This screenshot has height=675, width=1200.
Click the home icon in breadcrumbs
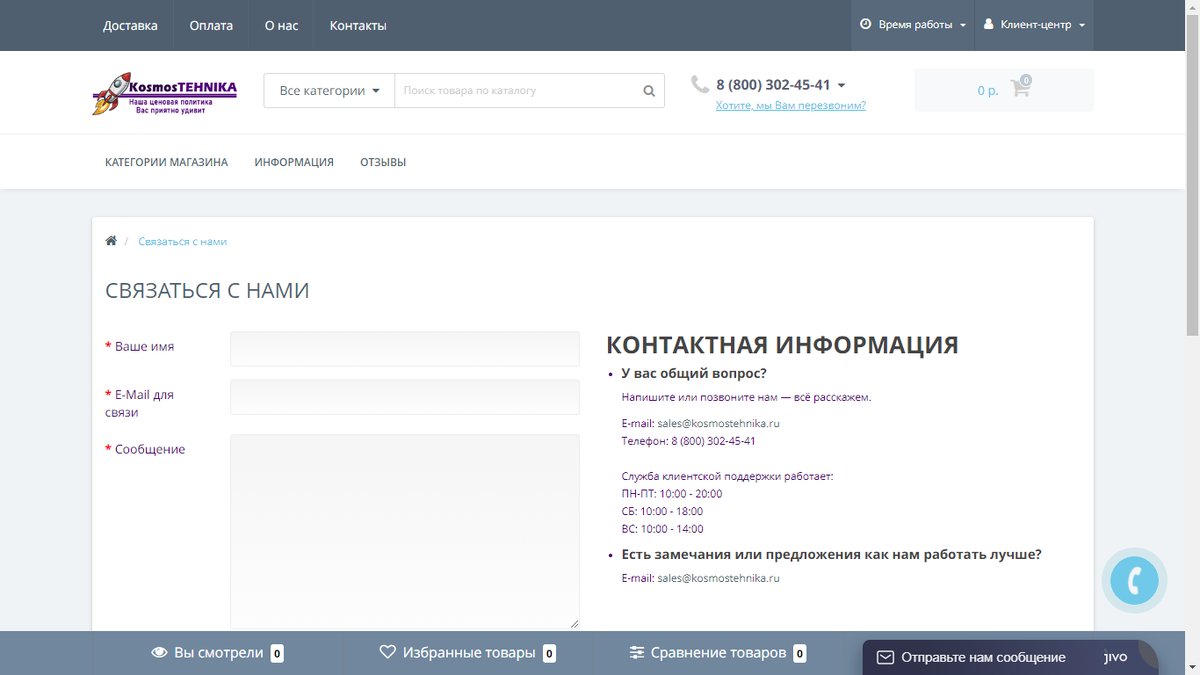click(x=111, y=241)
